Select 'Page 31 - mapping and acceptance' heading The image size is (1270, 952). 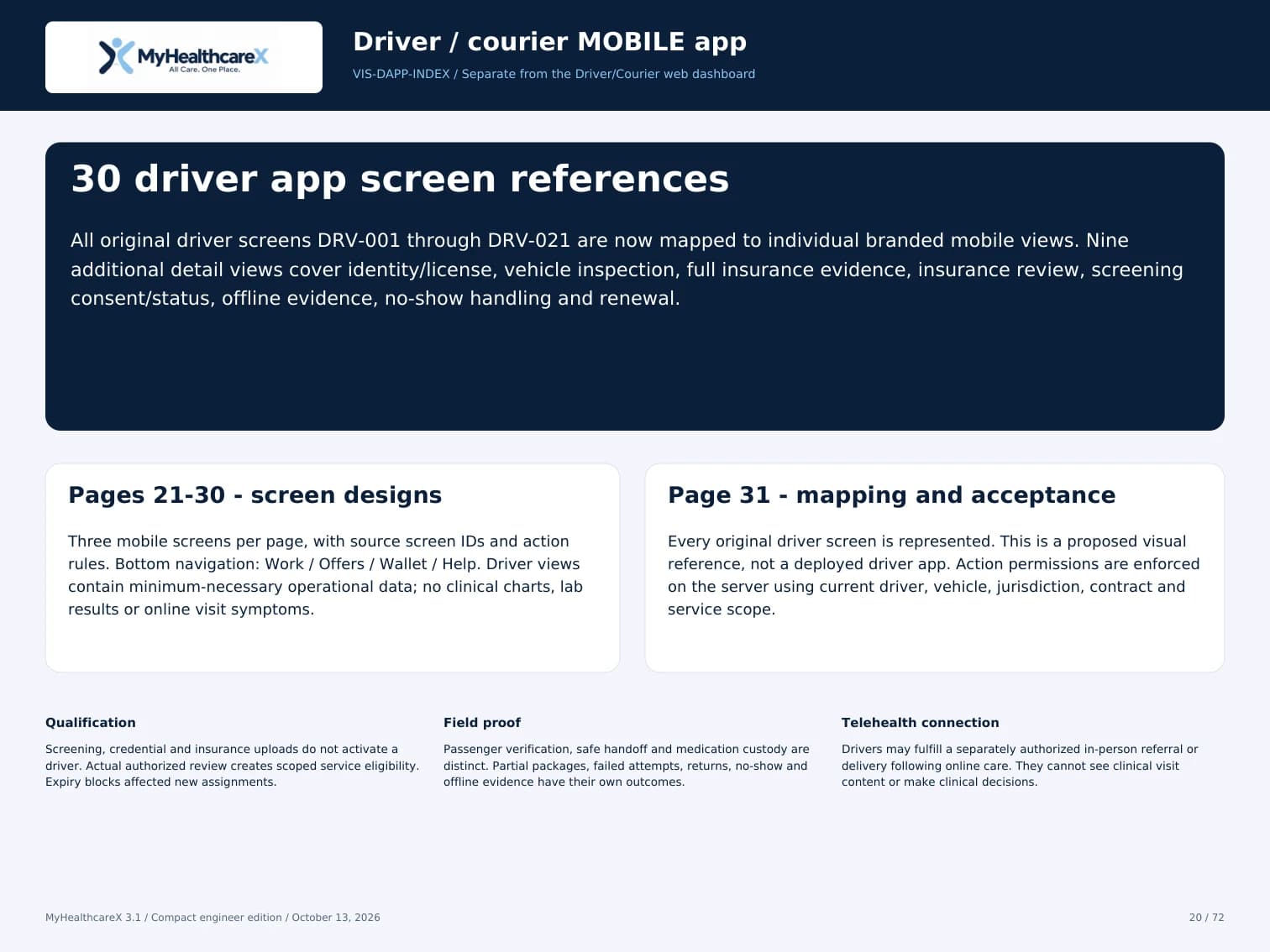(891, 495)
